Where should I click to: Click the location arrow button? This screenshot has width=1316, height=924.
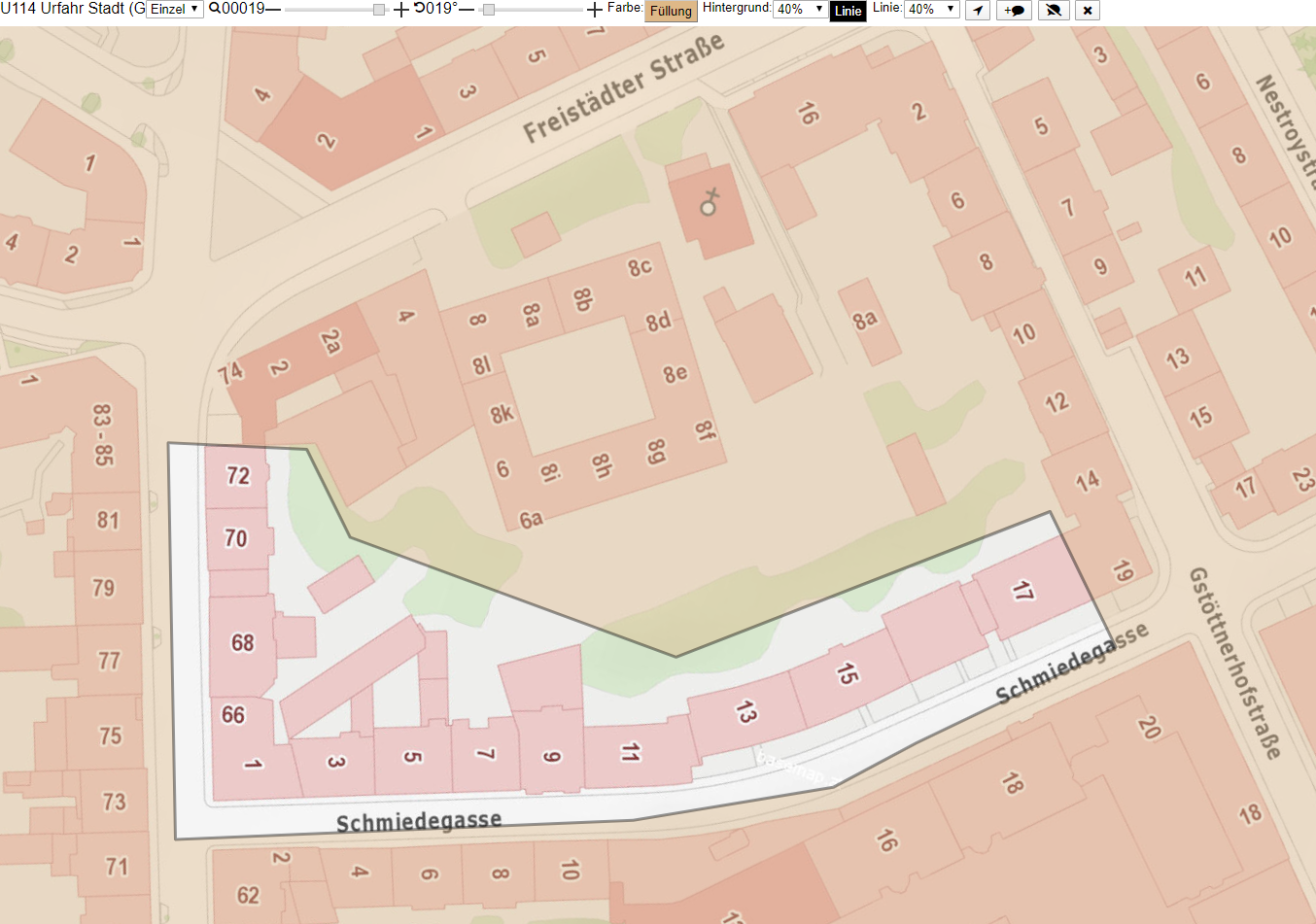(977, 10)
